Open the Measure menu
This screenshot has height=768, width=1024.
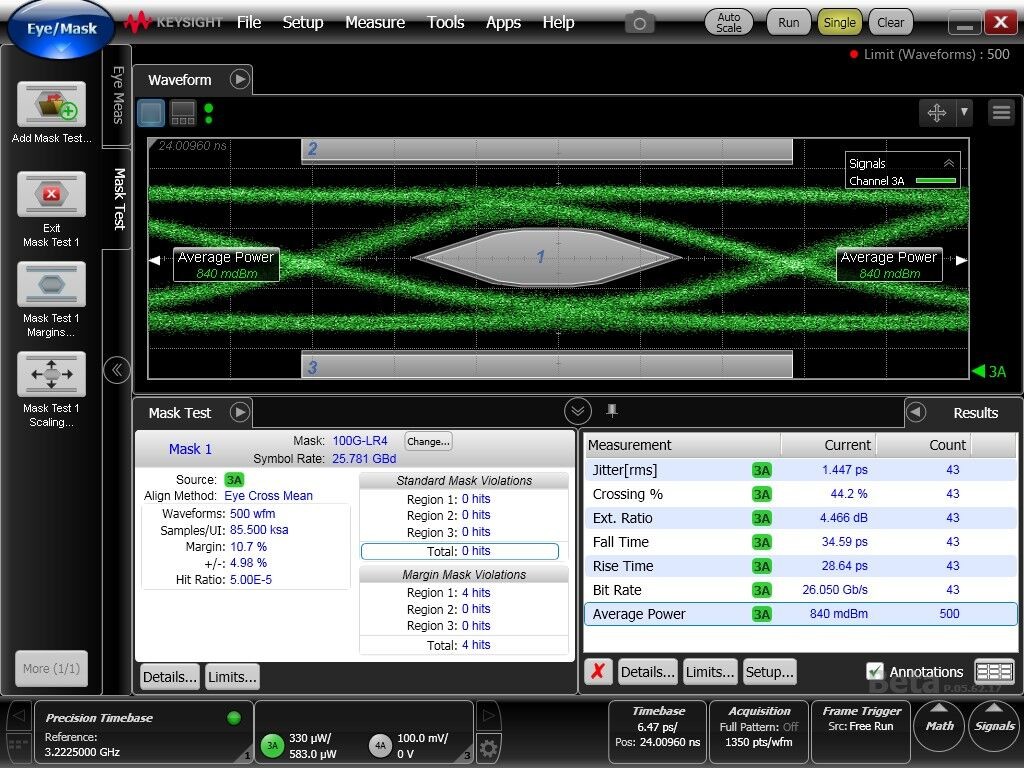(x=375, y=22)
